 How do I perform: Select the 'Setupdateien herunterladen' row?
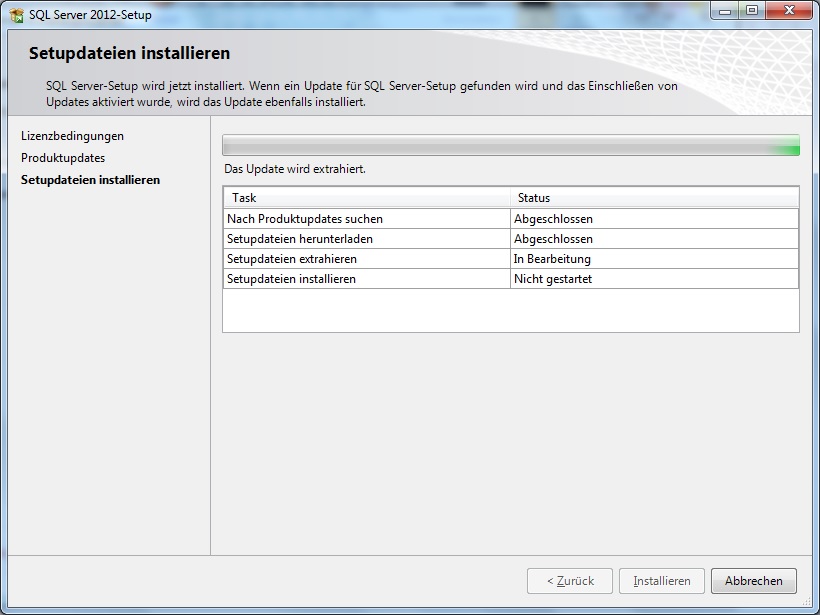coord(511,239)
